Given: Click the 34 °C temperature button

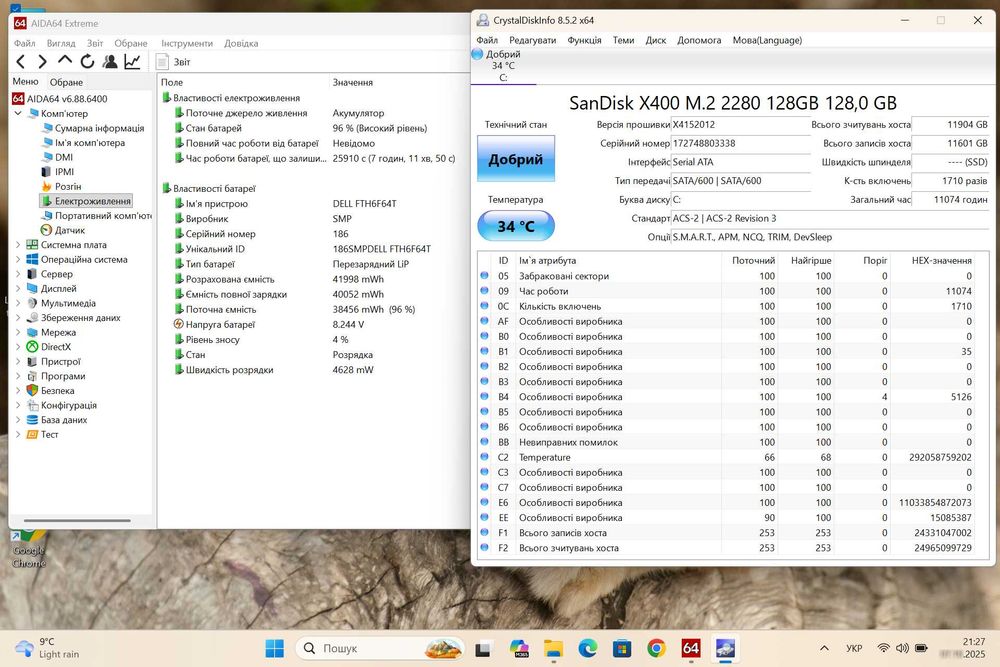Looking at the screenshot, I should click(516, 226).
